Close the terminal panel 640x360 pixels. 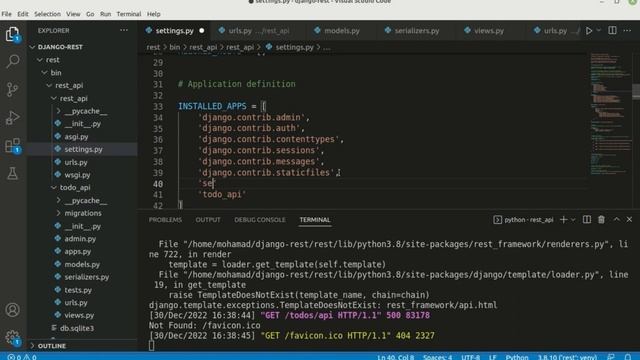click(629, 220)
